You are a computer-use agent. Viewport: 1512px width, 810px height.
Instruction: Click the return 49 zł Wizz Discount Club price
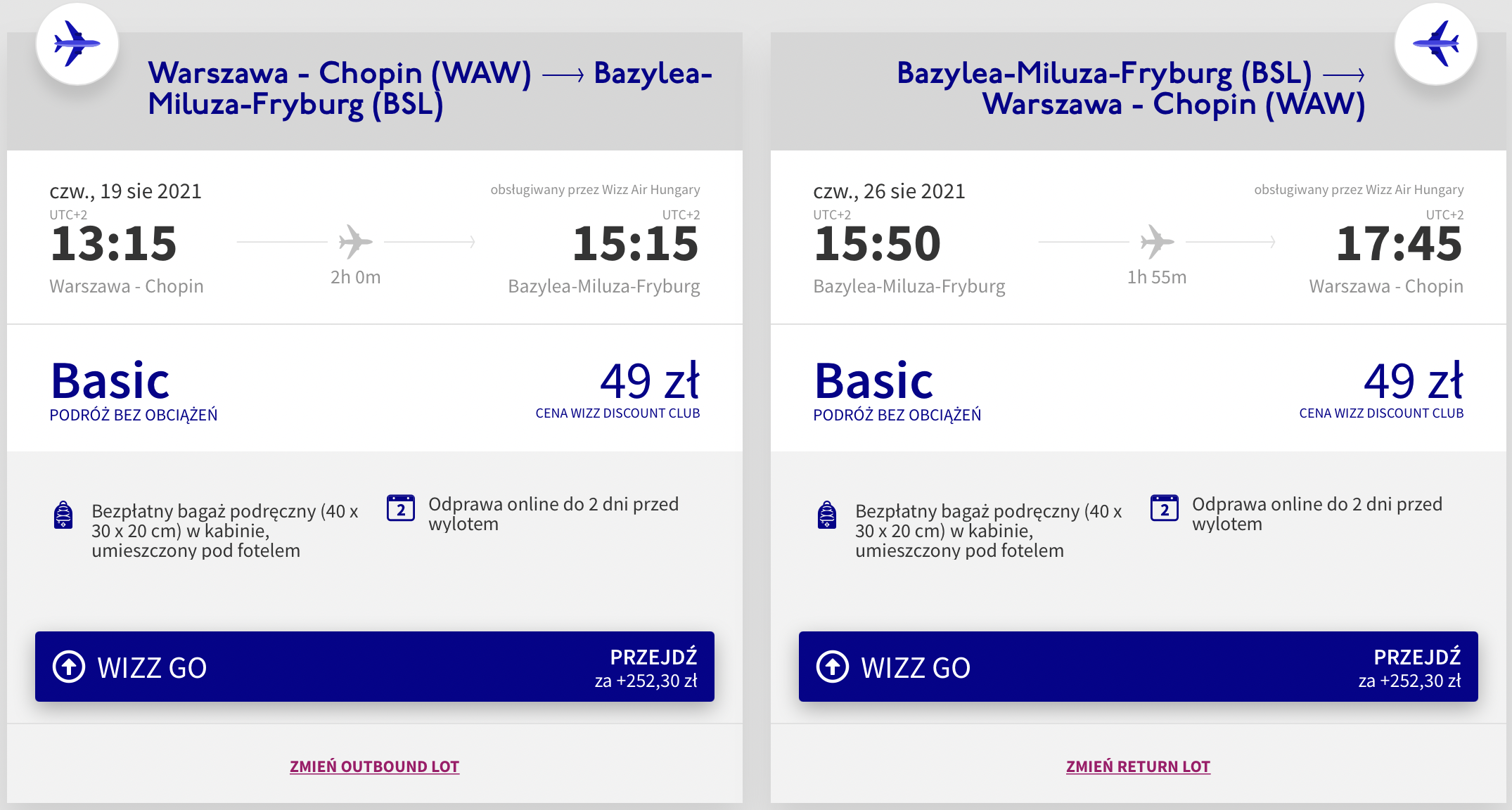pos(1414,381)
